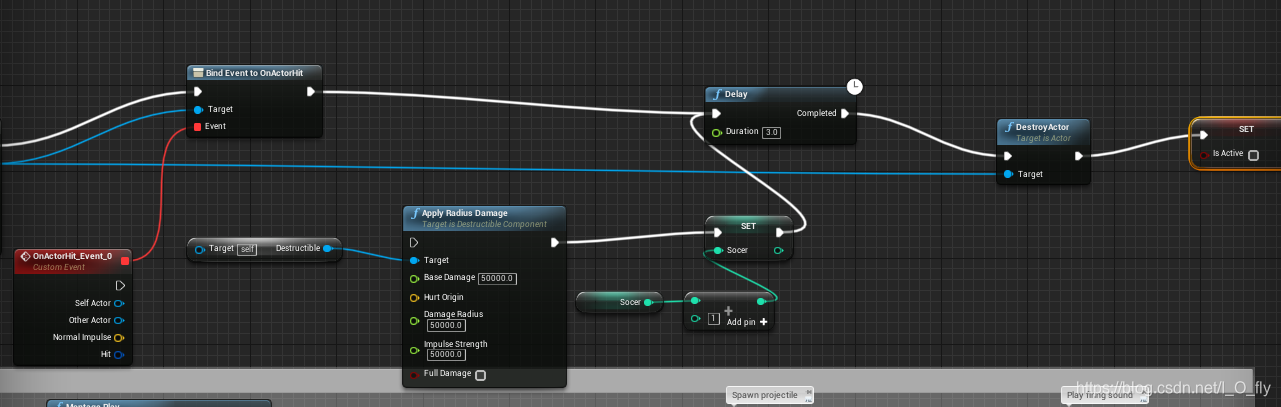Click the exec output pin on OnActorHit_Event_0 node
1281x407 pixels.
click(x=120, y=285)
